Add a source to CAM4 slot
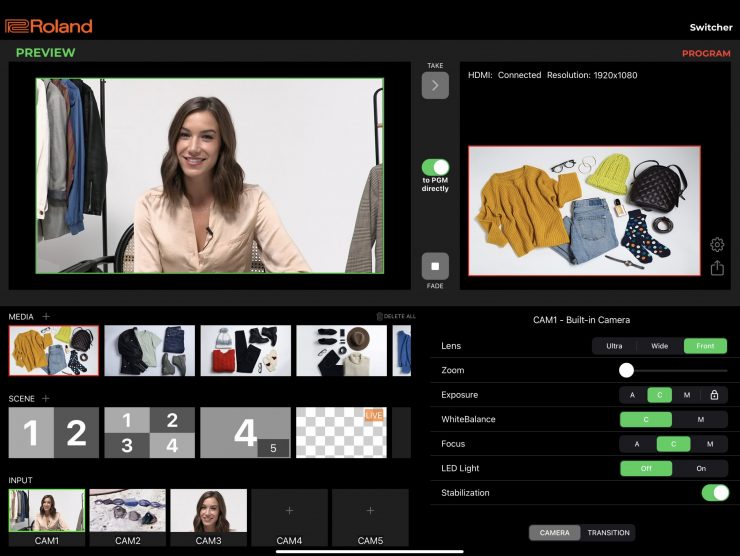The width and height of the screenshot is (740, 556). (x=289, y=511)
